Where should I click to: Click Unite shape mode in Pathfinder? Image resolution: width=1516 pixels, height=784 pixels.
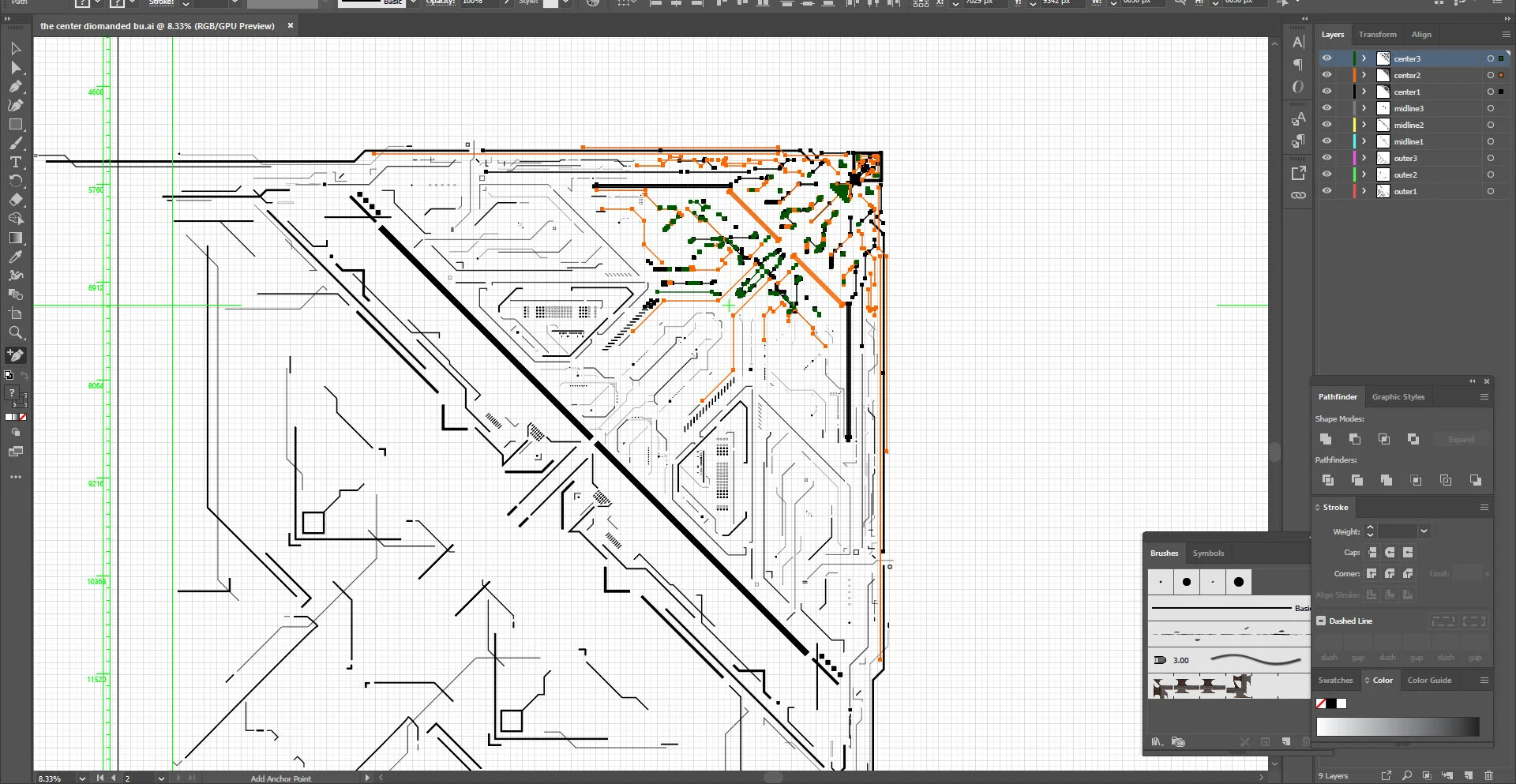1326,439
